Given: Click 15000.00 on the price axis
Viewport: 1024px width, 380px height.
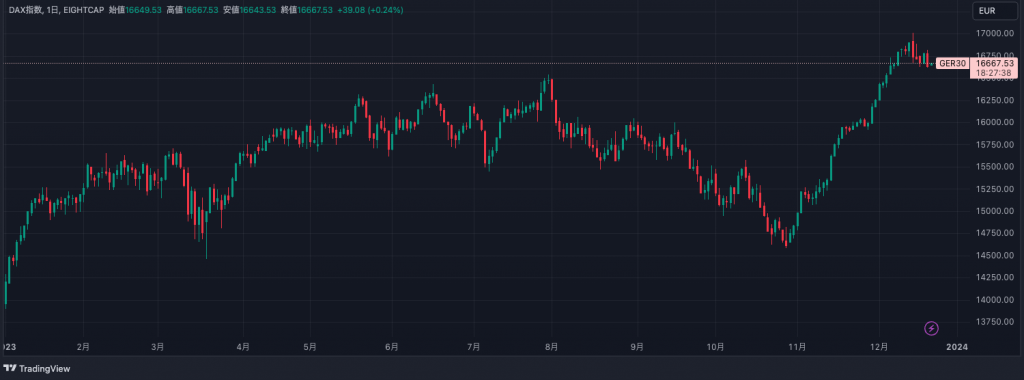Looking at the screenshot, I should click(x=995, y=211).
